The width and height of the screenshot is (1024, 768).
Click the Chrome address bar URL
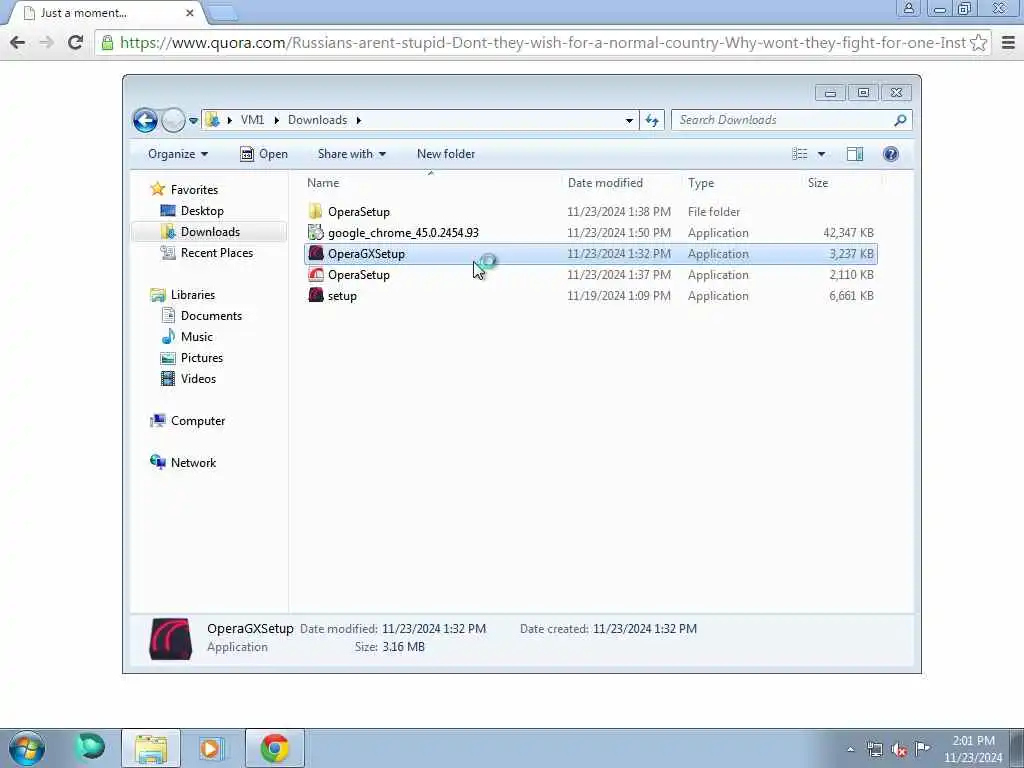[x=542, y=42]
